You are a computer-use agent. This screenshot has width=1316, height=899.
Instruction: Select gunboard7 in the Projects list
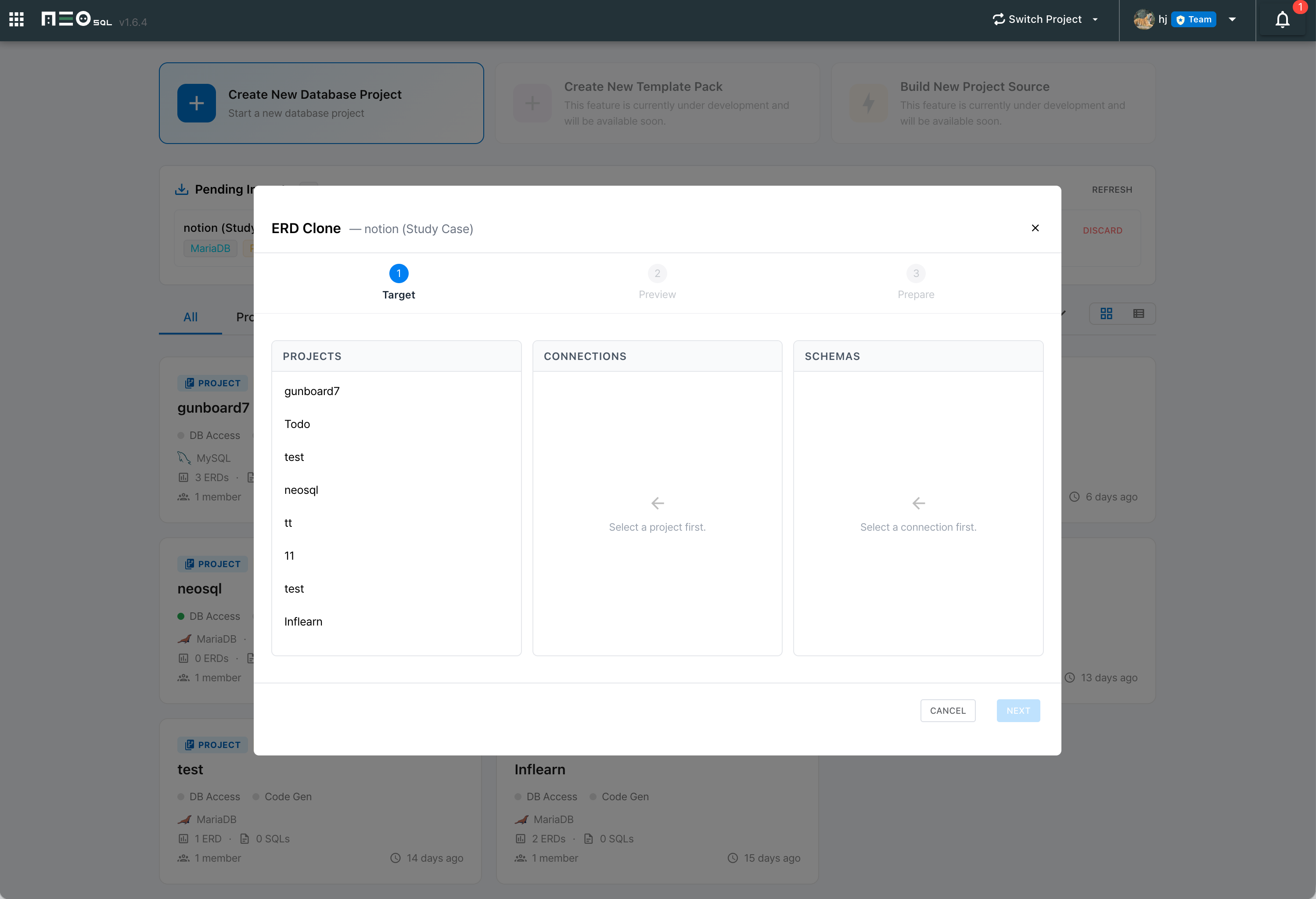point(396,391)
